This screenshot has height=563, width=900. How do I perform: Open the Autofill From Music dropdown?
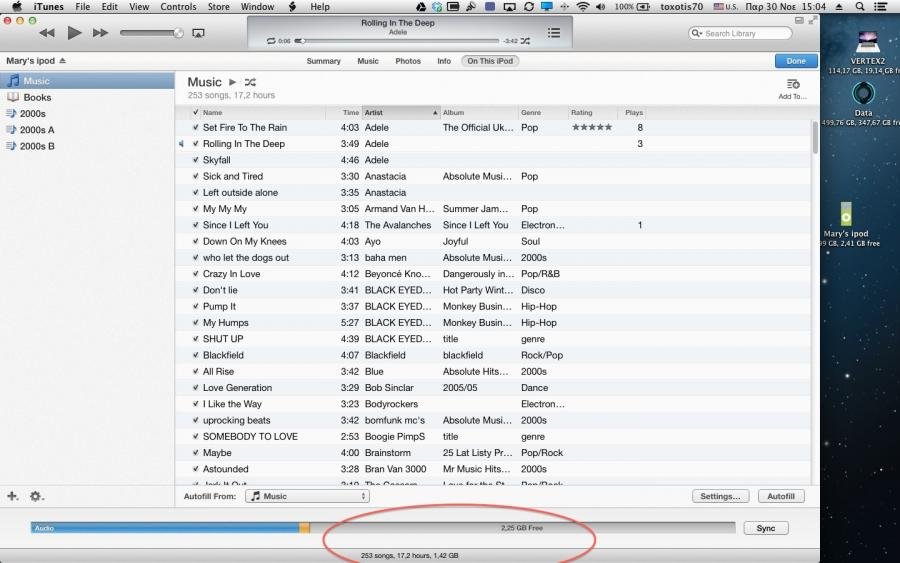click(307, 496)
